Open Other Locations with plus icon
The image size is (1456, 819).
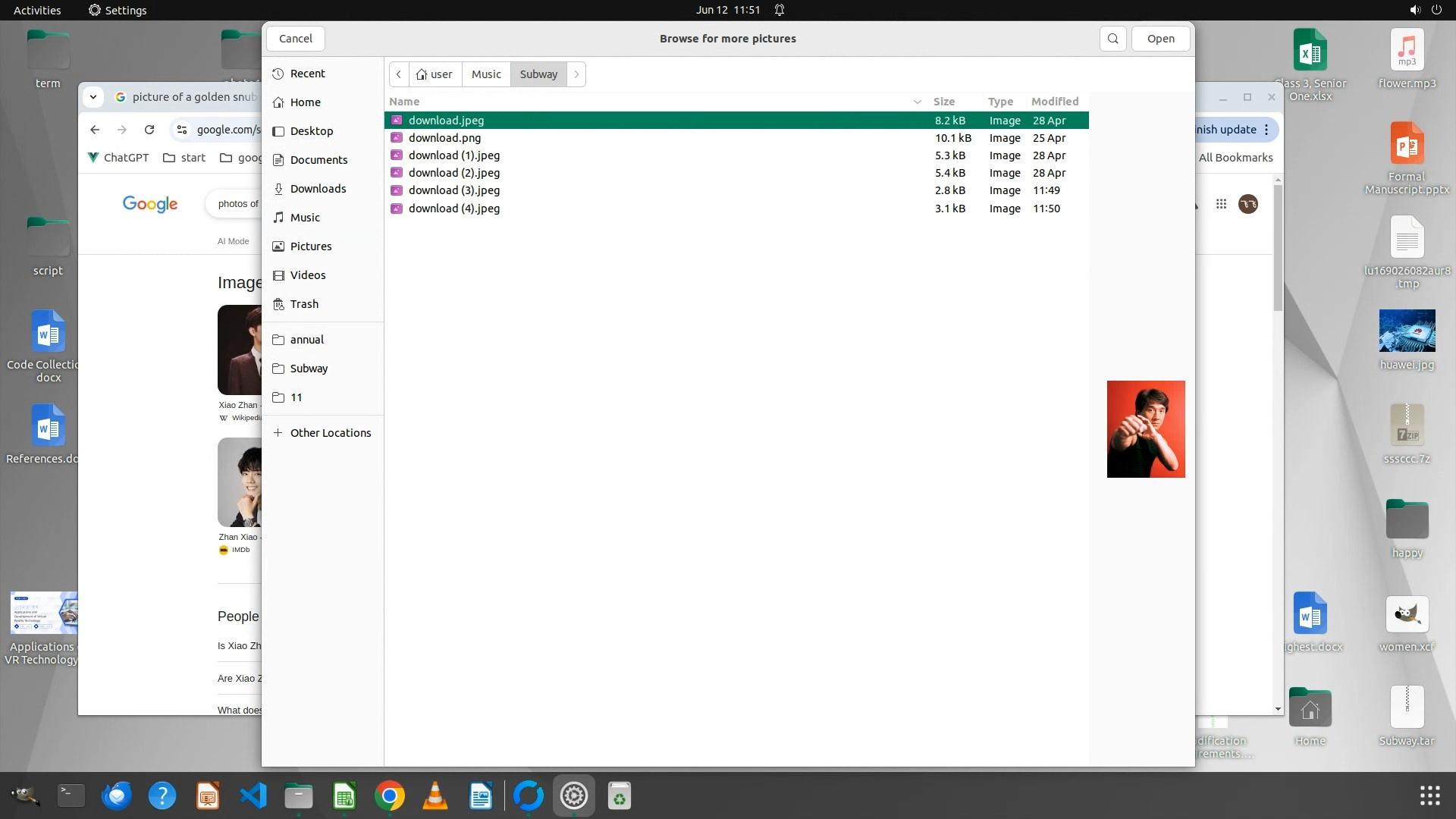pos(322,433)
